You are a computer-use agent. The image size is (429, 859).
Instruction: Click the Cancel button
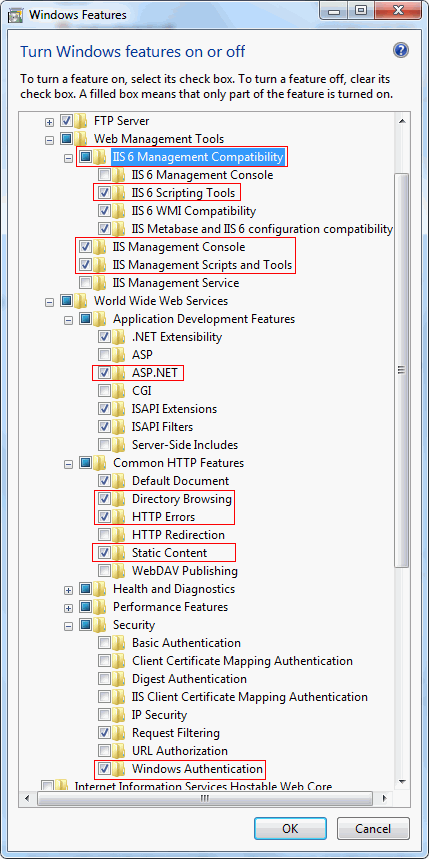coord(373,828)
